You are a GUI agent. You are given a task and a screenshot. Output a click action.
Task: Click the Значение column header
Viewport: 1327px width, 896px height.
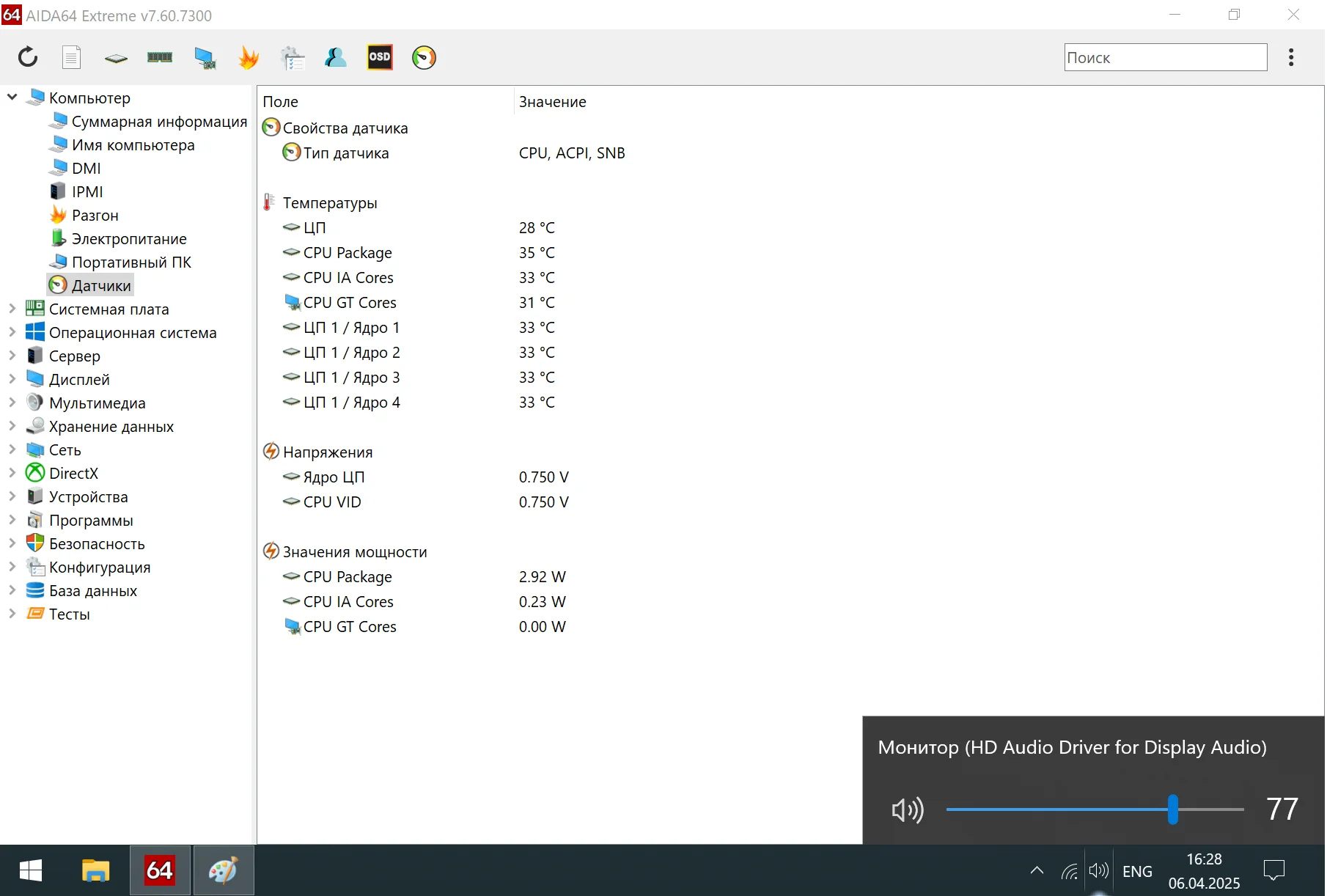tap(553, 102)
